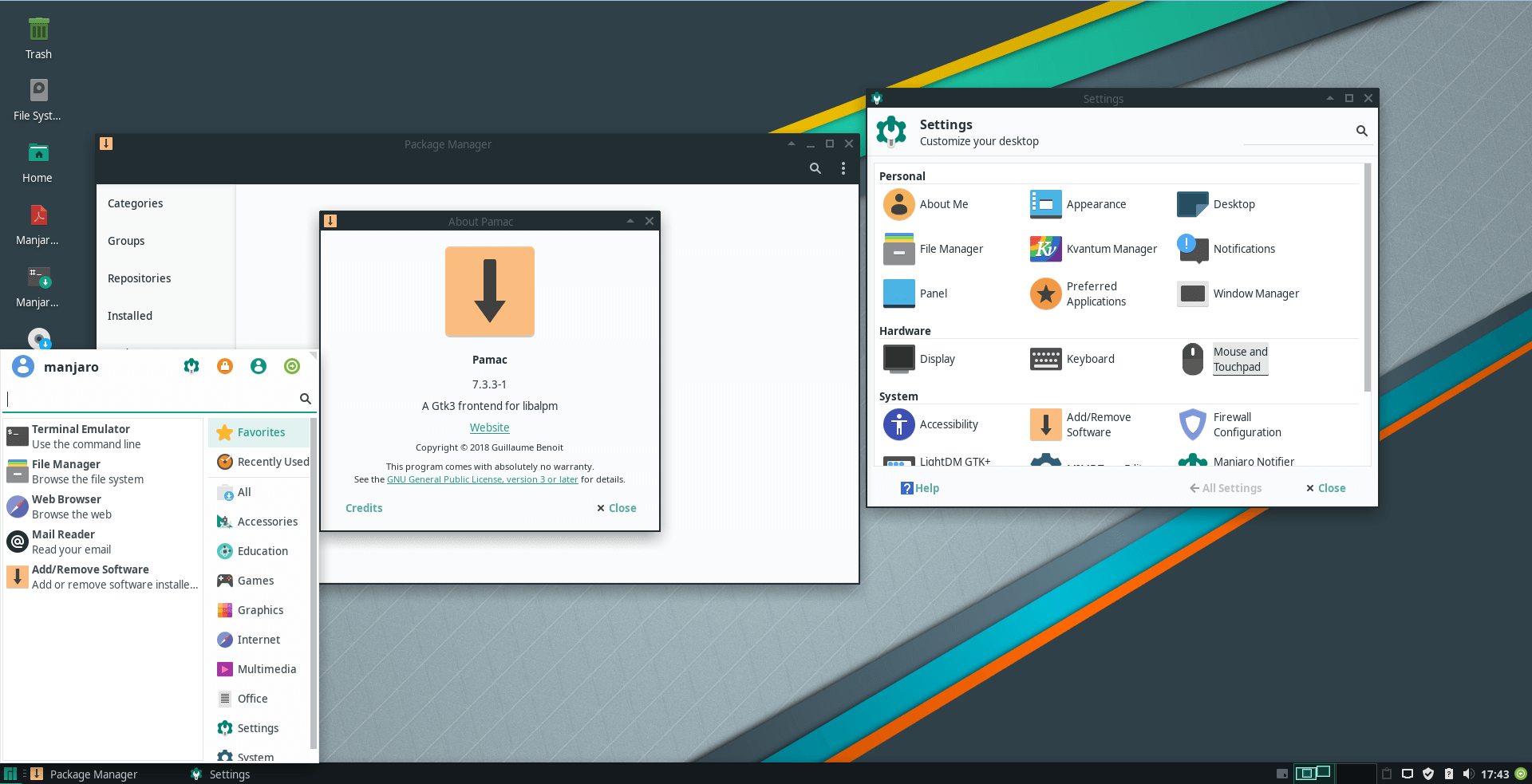Open the Home folder desktop icon
Screen dimensions: 1532x784
coord(38,163)
